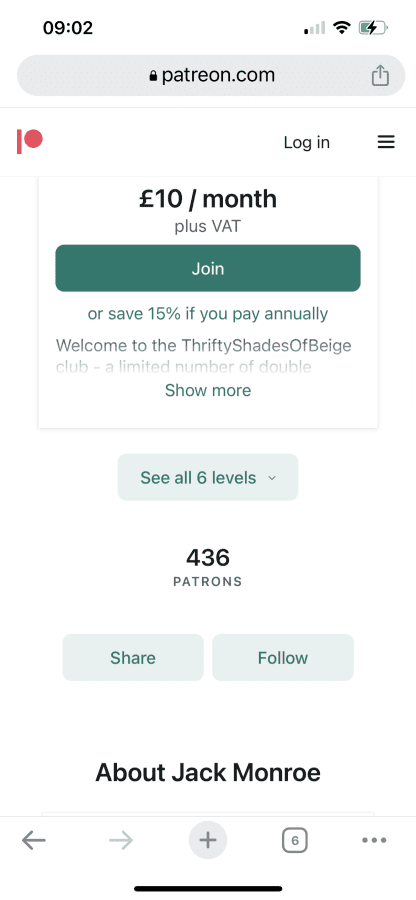416x900 pixels.
Task: Join the £10 per month tier
Action: pyautogui.click(x=208, y=268)
